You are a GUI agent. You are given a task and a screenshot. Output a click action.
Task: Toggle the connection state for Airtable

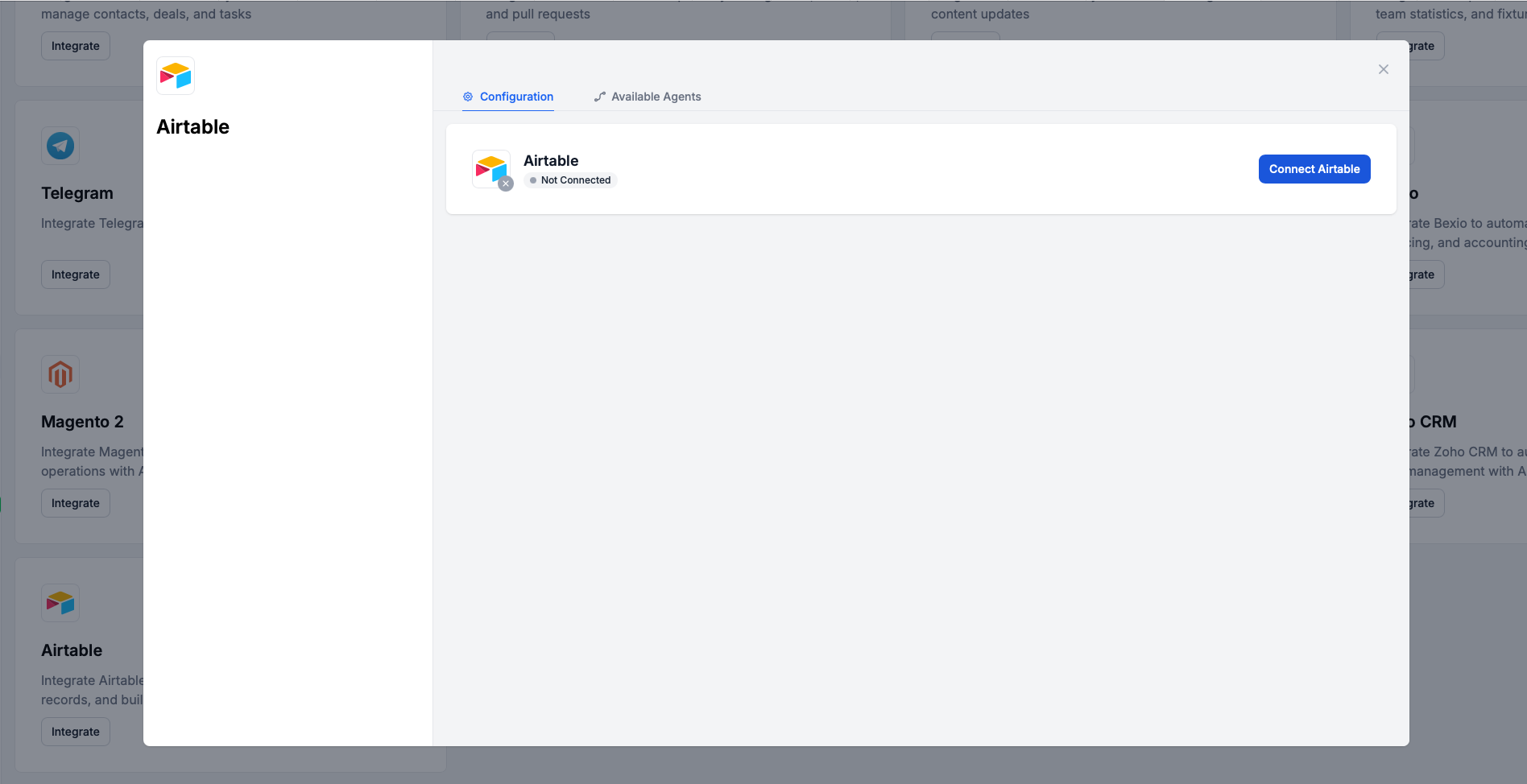1314,168
